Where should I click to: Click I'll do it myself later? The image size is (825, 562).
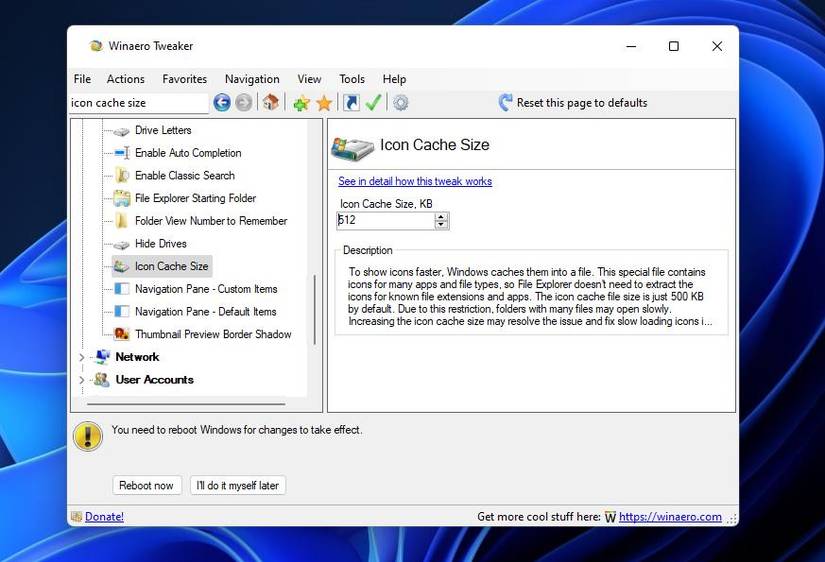click(237, 485)
